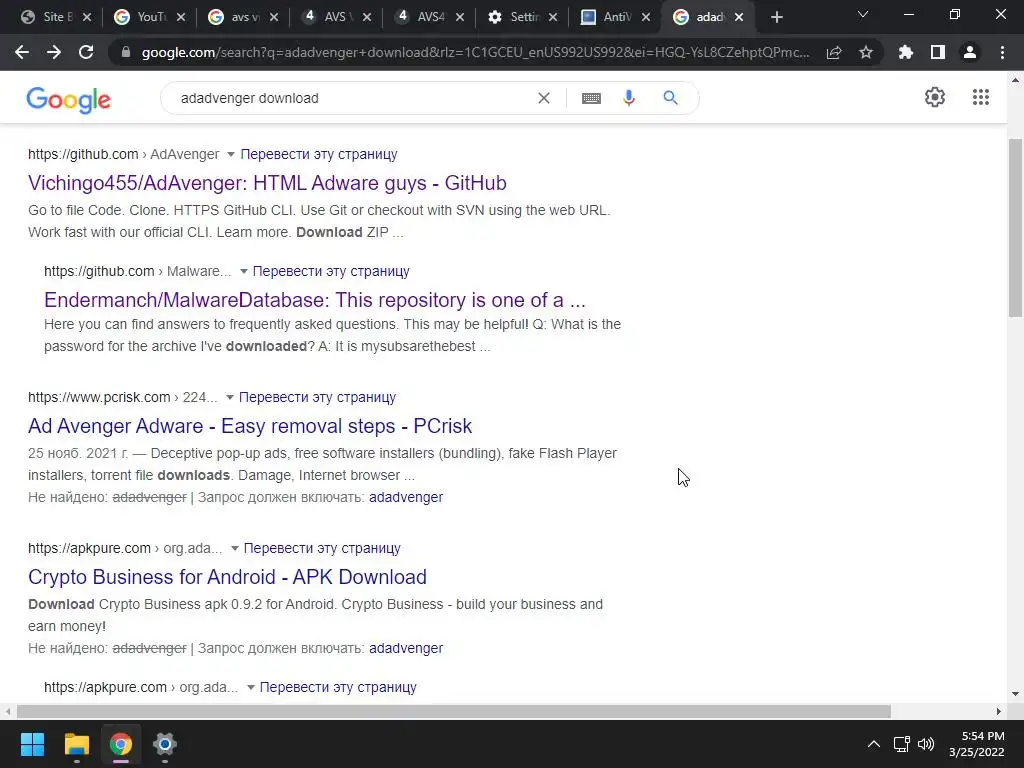The height and width of the screenshot is (768, 1024).
Task: Clear the search query text
Action: 543,98
